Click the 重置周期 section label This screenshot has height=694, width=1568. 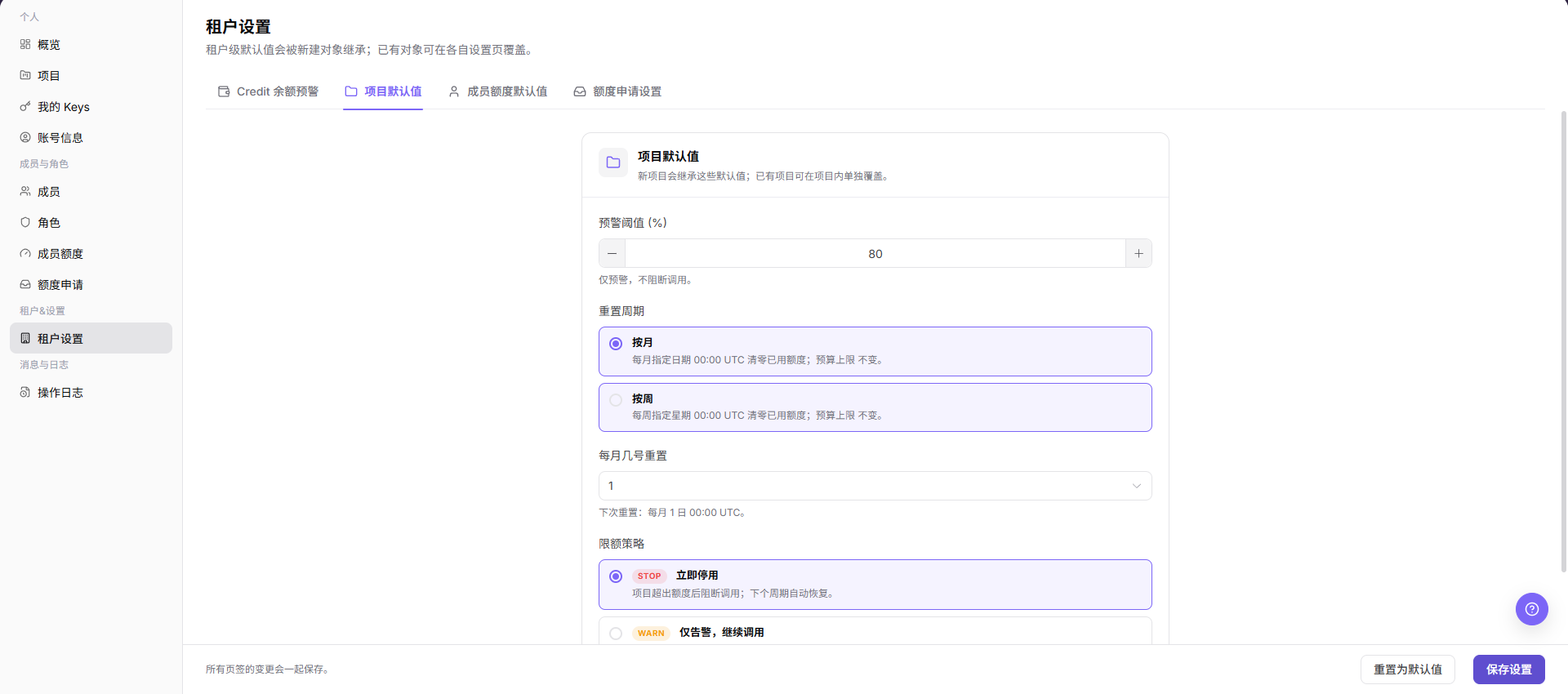(621, 311)
